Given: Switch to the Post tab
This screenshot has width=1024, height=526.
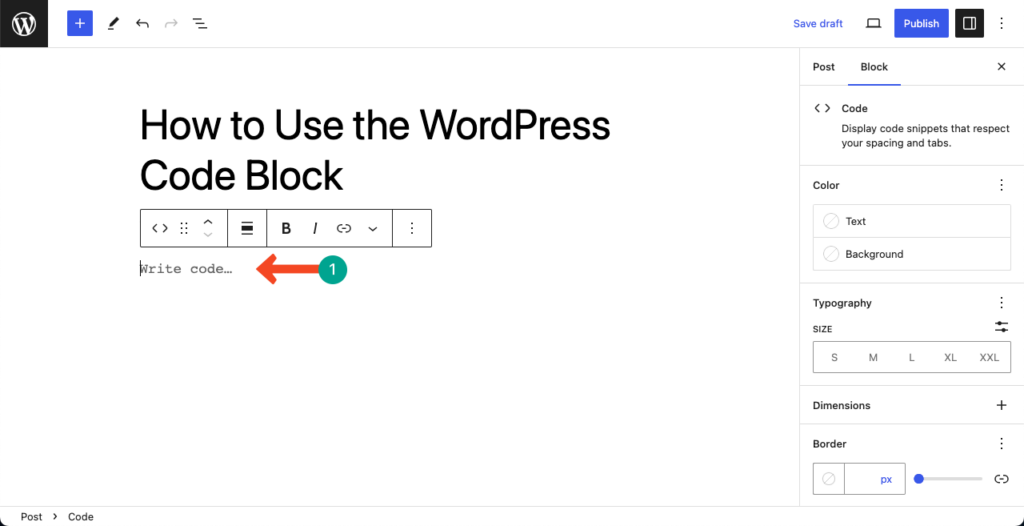Looking at the screenshot, I should pyautogui.click(x=824, y=67).
